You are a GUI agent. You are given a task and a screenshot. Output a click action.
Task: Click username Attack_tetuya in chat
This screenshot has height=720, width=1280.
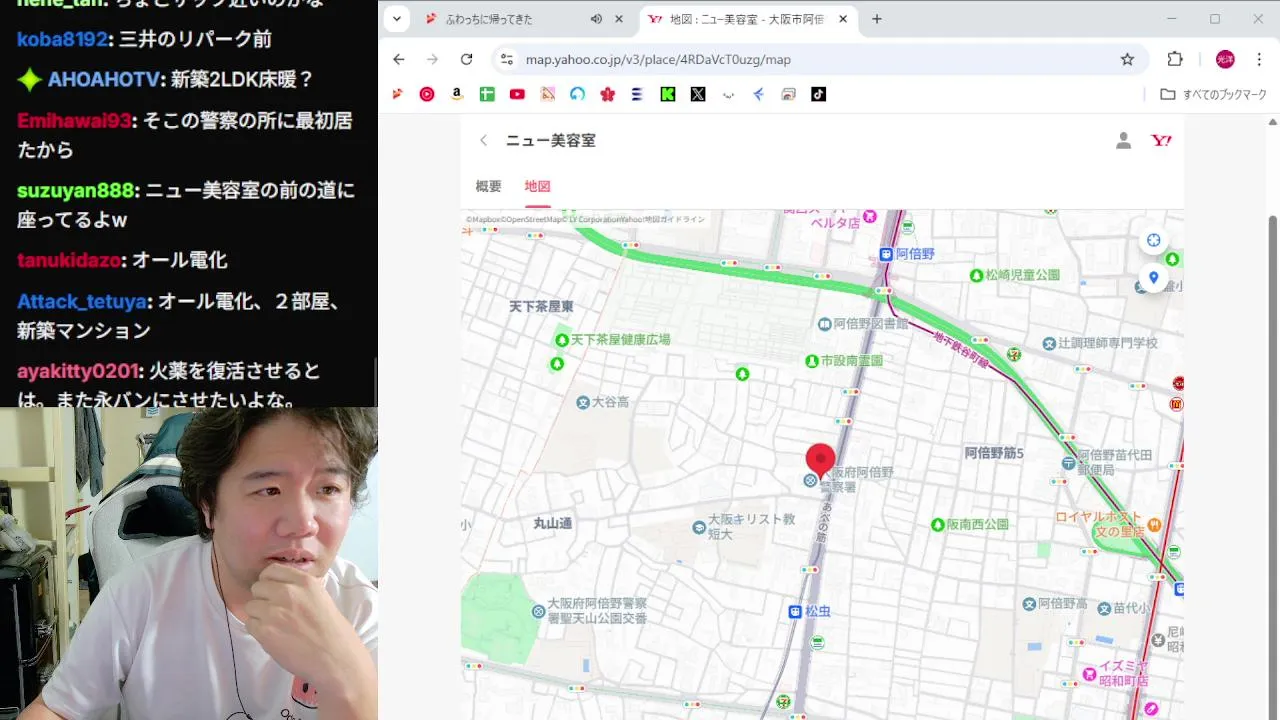[x=82, y=301]
